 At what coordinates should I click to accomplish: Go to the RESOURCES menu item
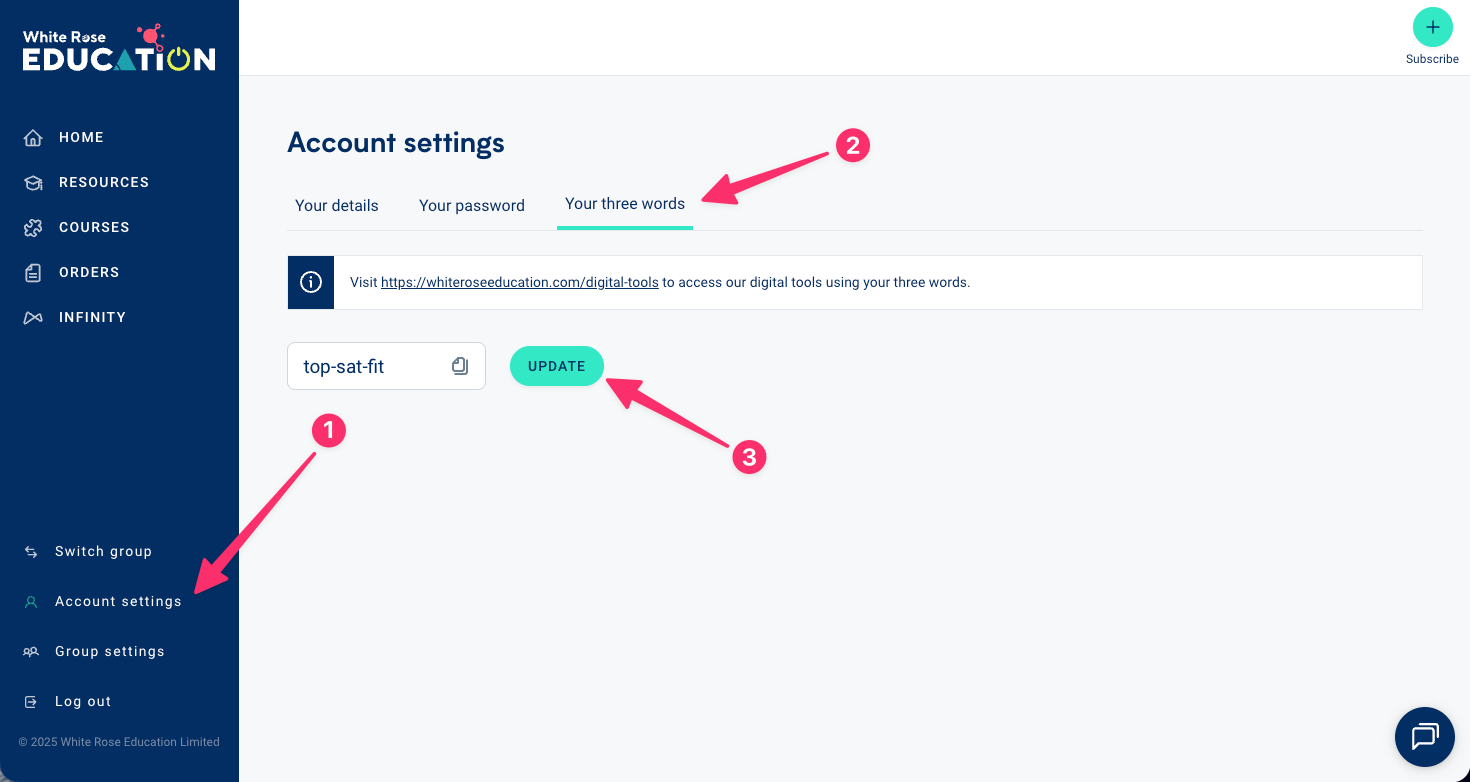[x=104, y=183]
